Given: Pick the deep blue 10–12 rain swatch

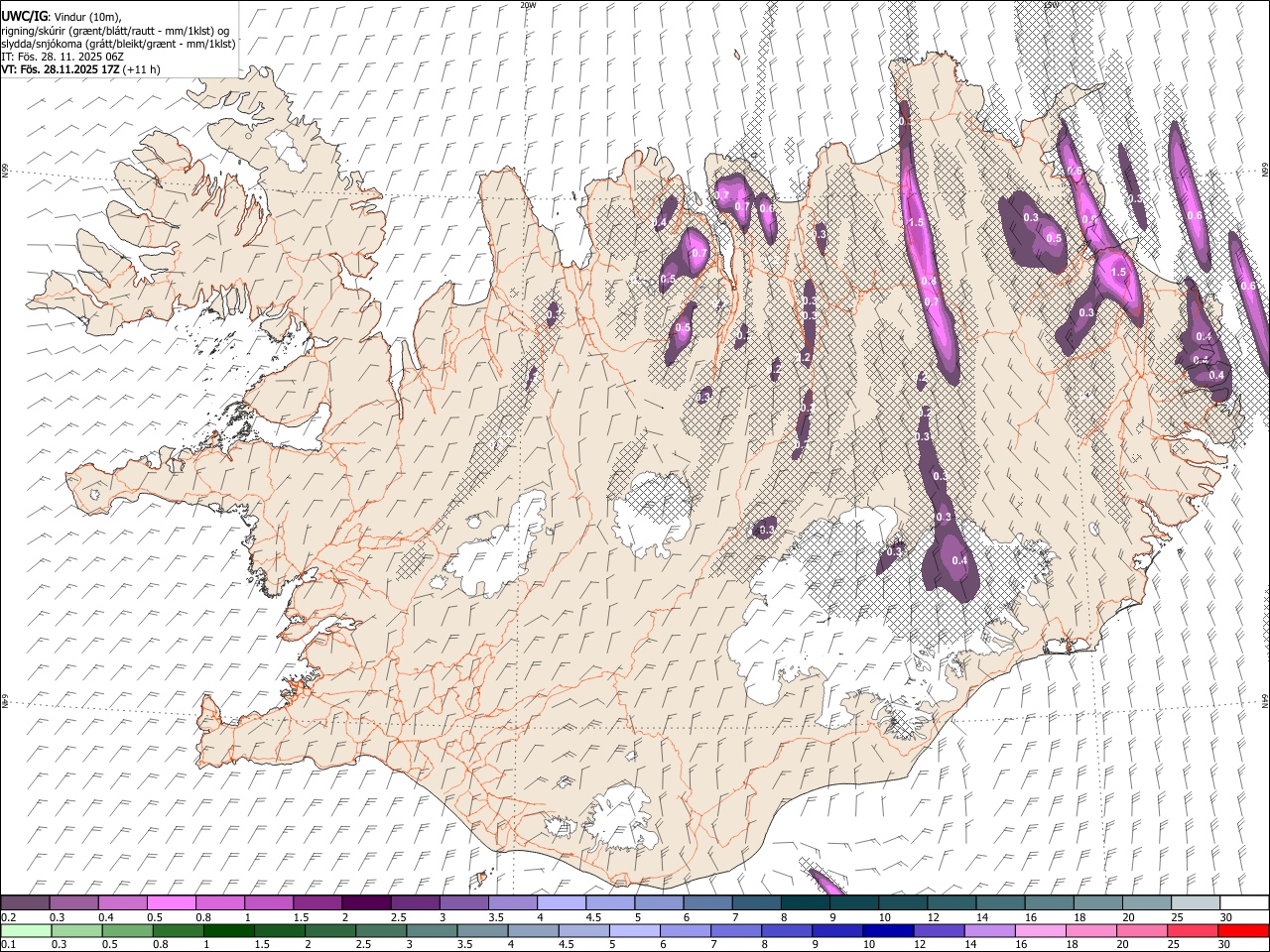Looking at the screenshot, I should (x=886, y=931).
